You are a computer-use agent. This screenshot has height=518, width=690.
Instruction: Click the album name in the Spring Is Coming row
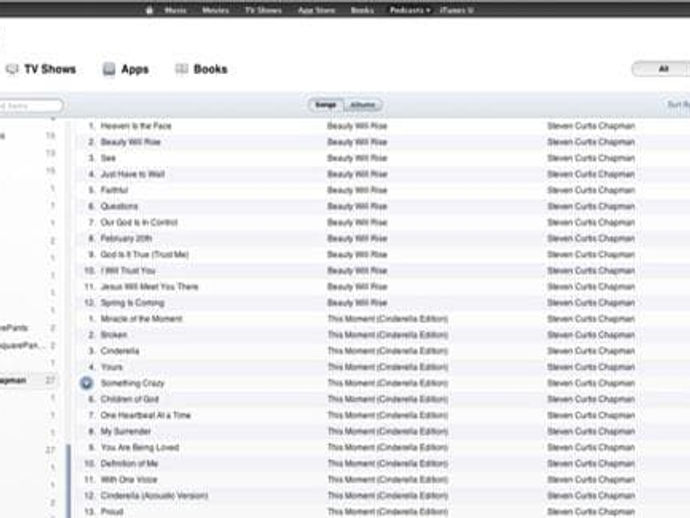click(357, 303)
